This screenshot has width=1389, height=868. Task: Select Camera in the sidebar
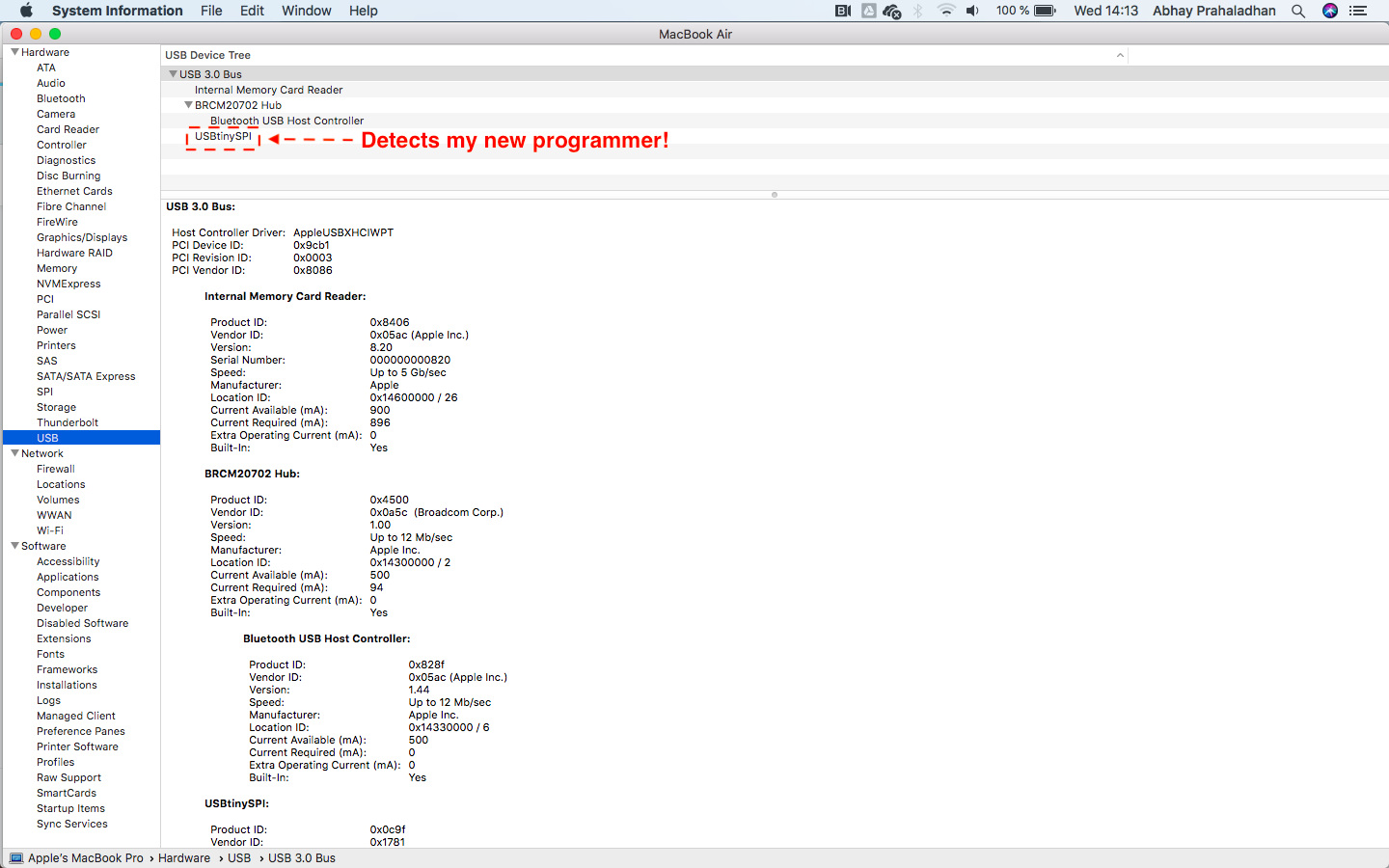coord(56,114)
